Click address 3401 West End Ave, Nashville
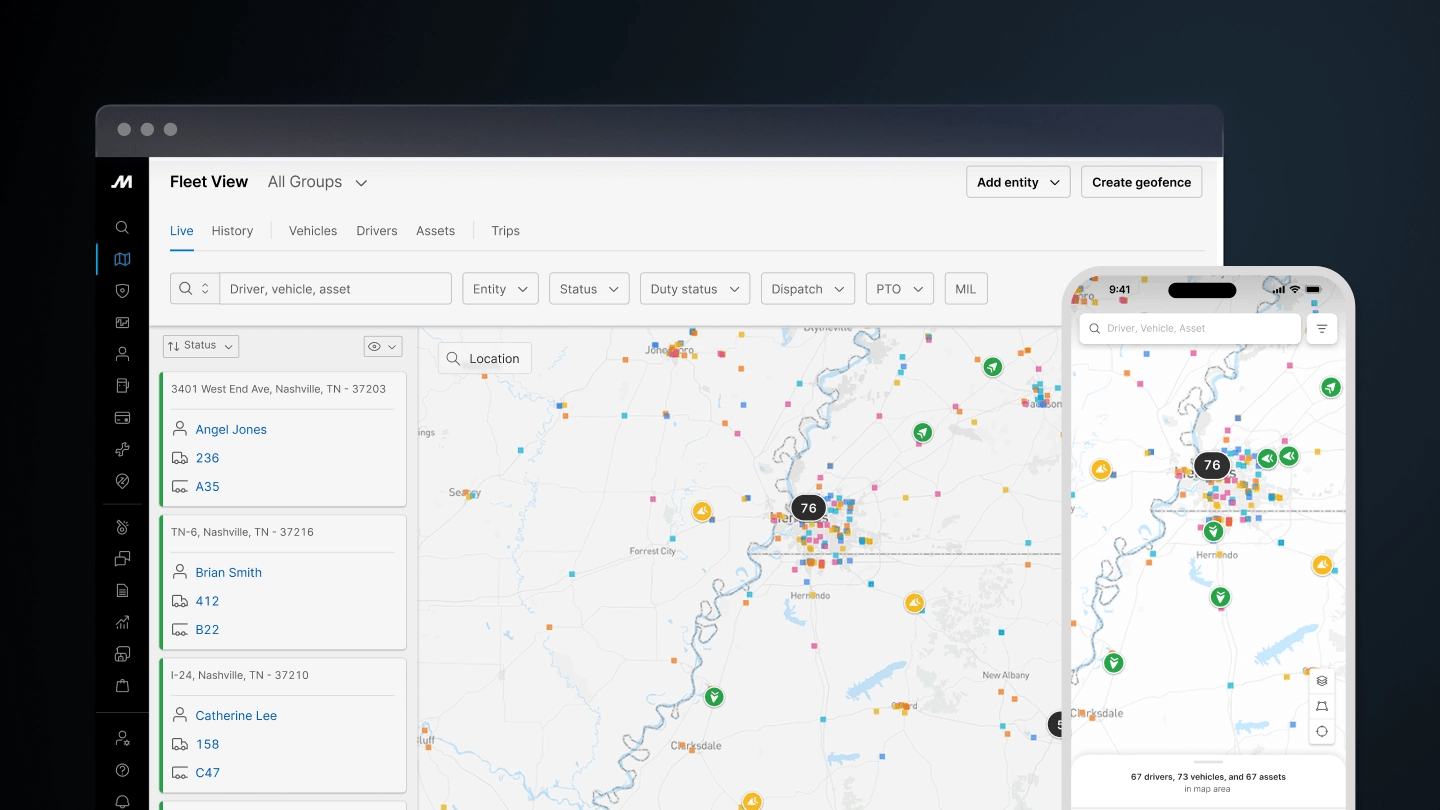The image size is (1440, 810). click(x=278, y=389)
